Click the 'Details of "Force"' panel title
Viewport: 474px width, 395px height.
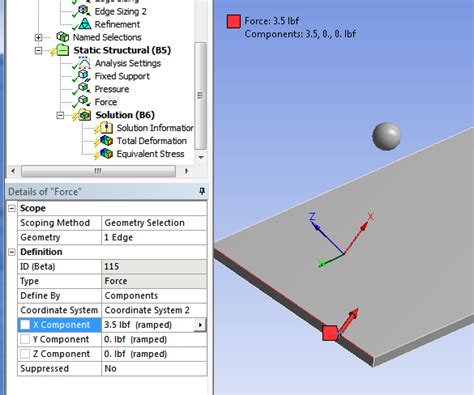(45, 192)
